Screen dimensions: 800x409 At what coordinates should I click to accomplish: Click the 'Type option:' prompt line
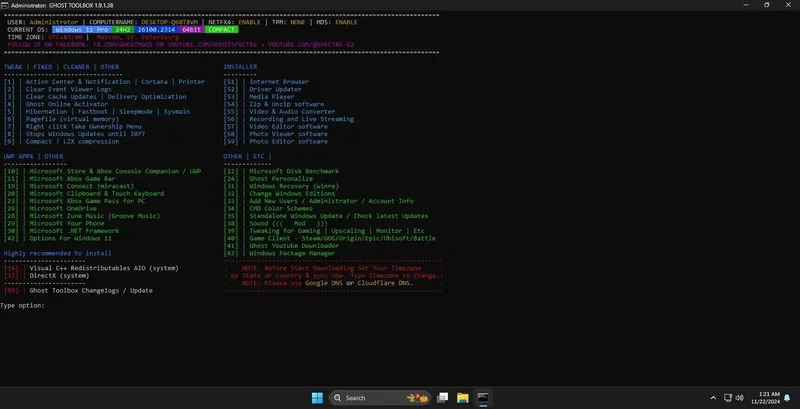click(22, 305)
